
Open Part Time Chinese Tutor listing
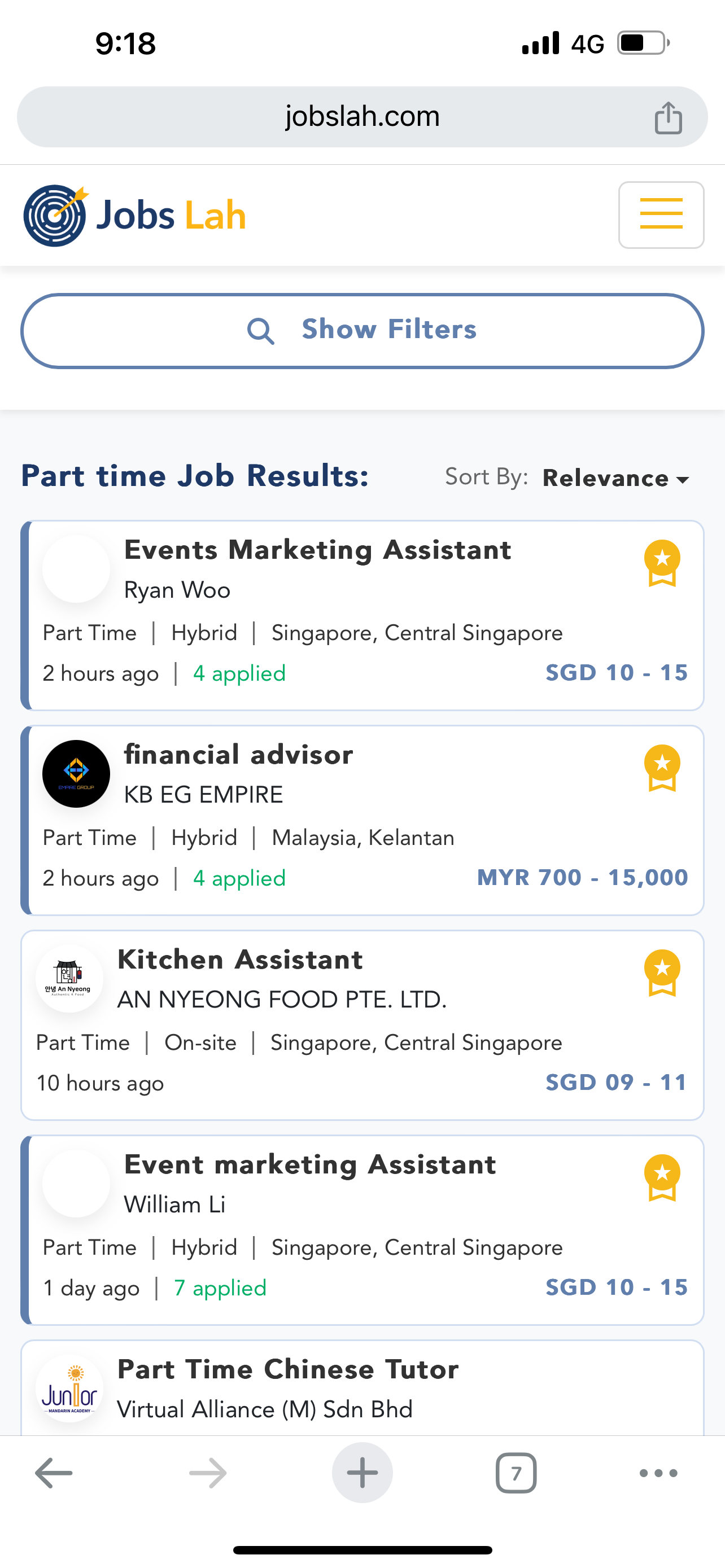(287, 1369)
